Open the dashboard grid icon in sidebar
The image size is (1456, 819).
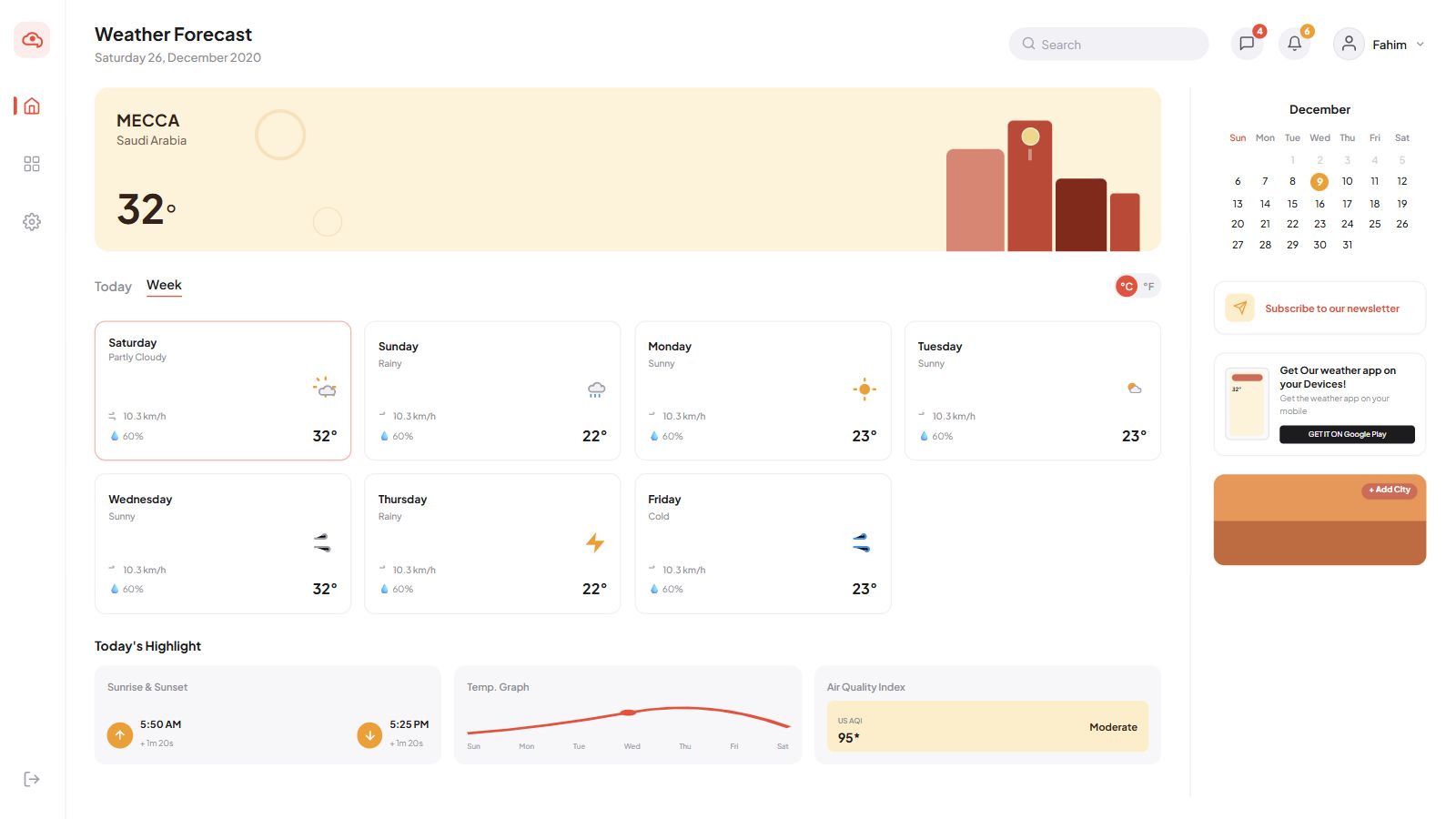32,164
